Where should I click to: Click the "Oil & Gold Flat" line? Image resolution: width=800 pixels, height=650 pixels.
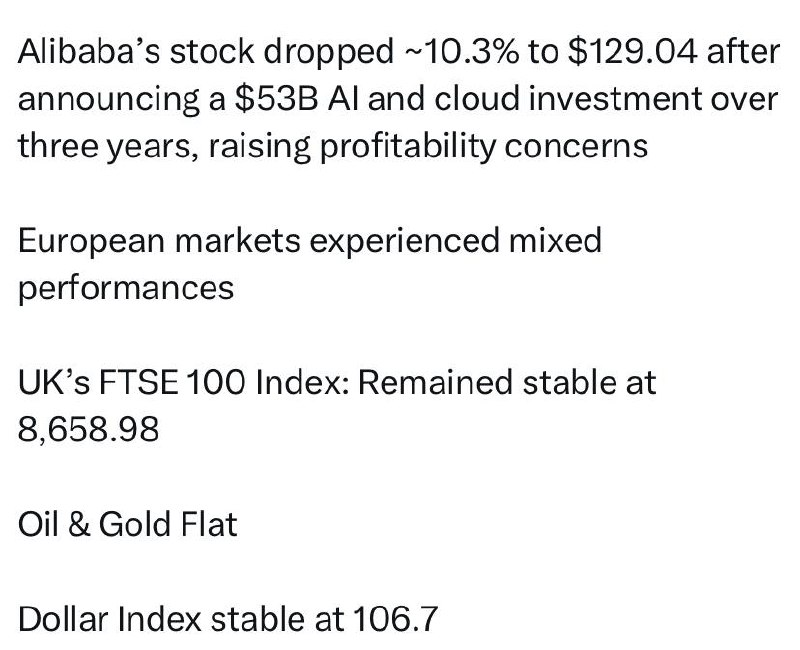pos(128,524)
